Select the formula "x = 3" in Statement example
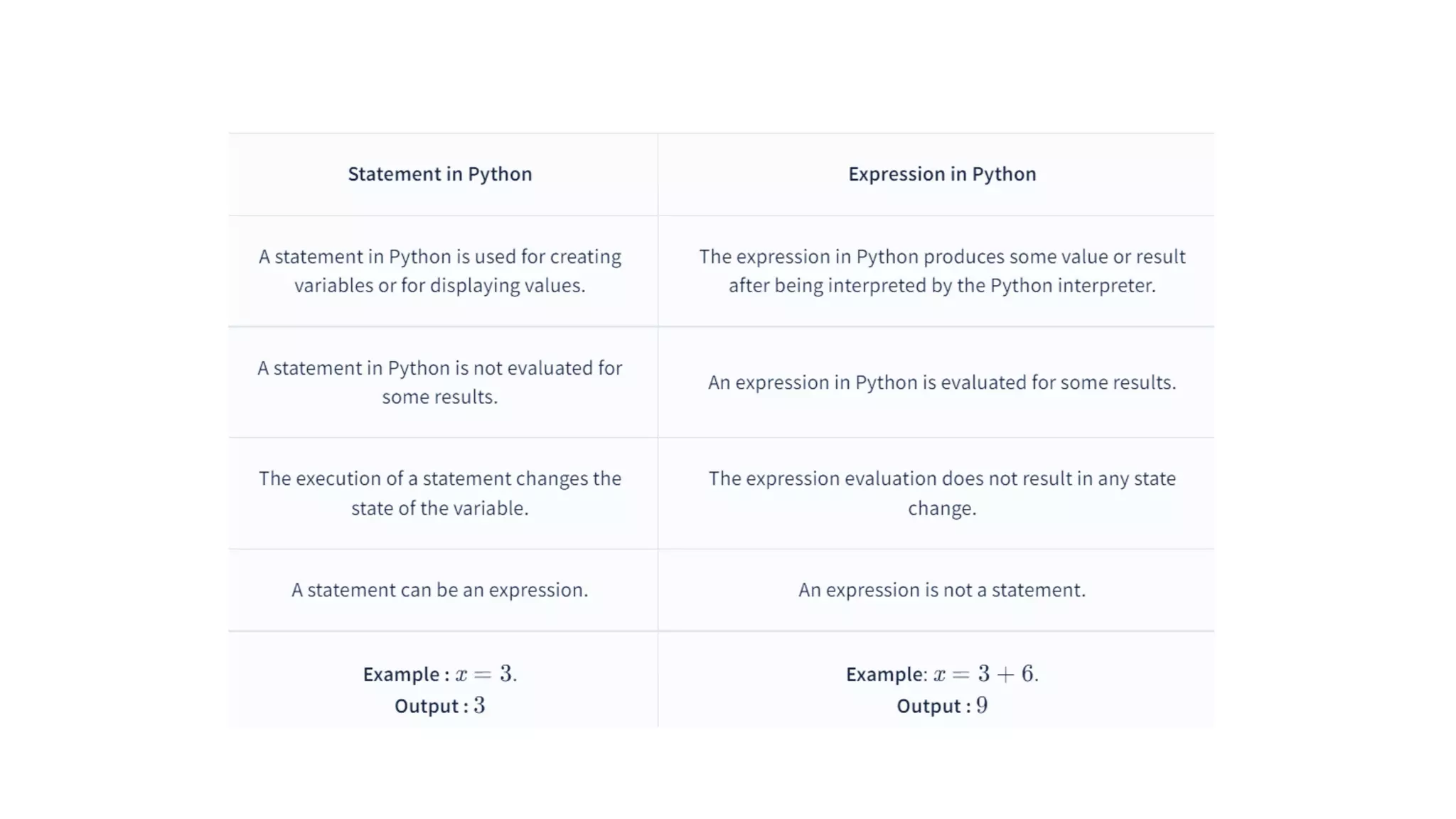The height and width of the screenshot is (819, 1456). click(x=484, y=673)
